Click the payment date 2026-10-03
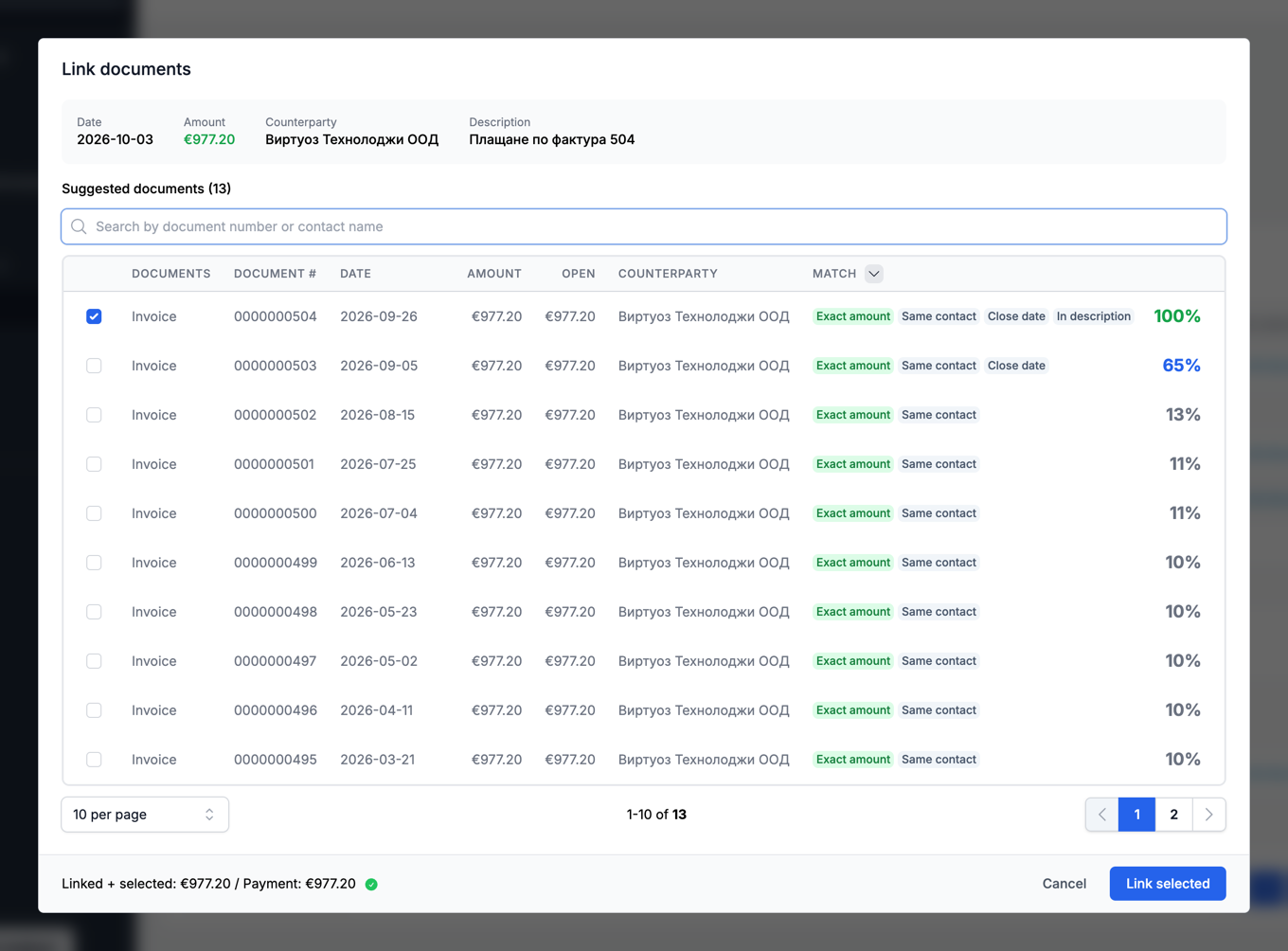The height and width of the screenshot is (951, 1288). (x=115, y=139)
